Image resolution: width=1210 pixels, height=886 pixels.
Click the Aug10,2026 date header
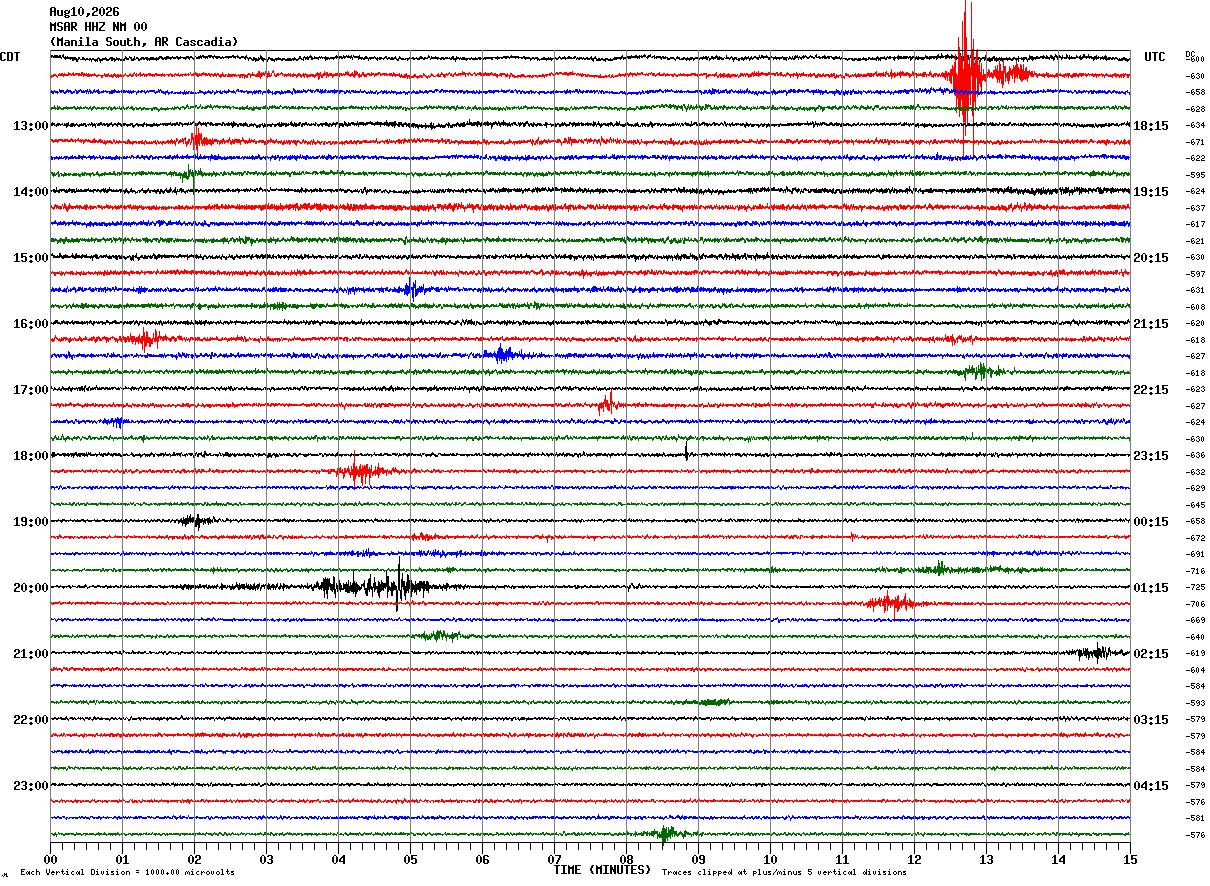[84, 12]
